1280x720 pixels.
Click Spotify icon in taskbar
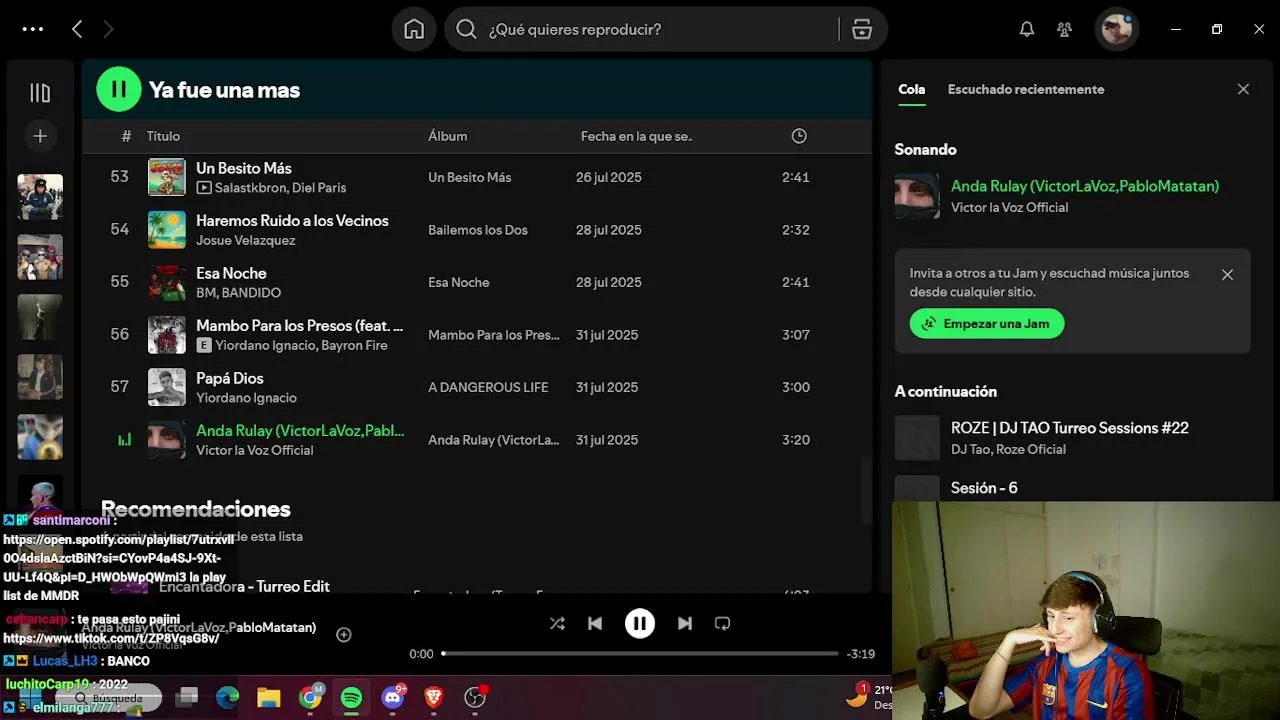coord(351,697)
